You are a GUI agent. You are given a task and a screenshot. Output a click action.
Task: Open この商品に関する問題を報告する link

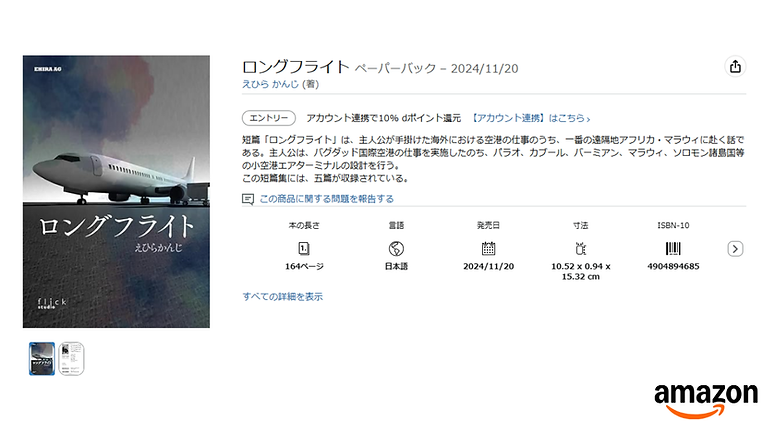327,199
